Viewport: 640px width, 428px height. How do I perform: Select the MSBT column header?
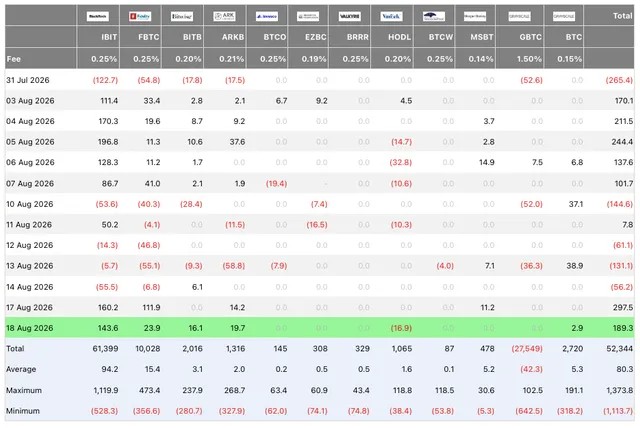pos(482,37)
